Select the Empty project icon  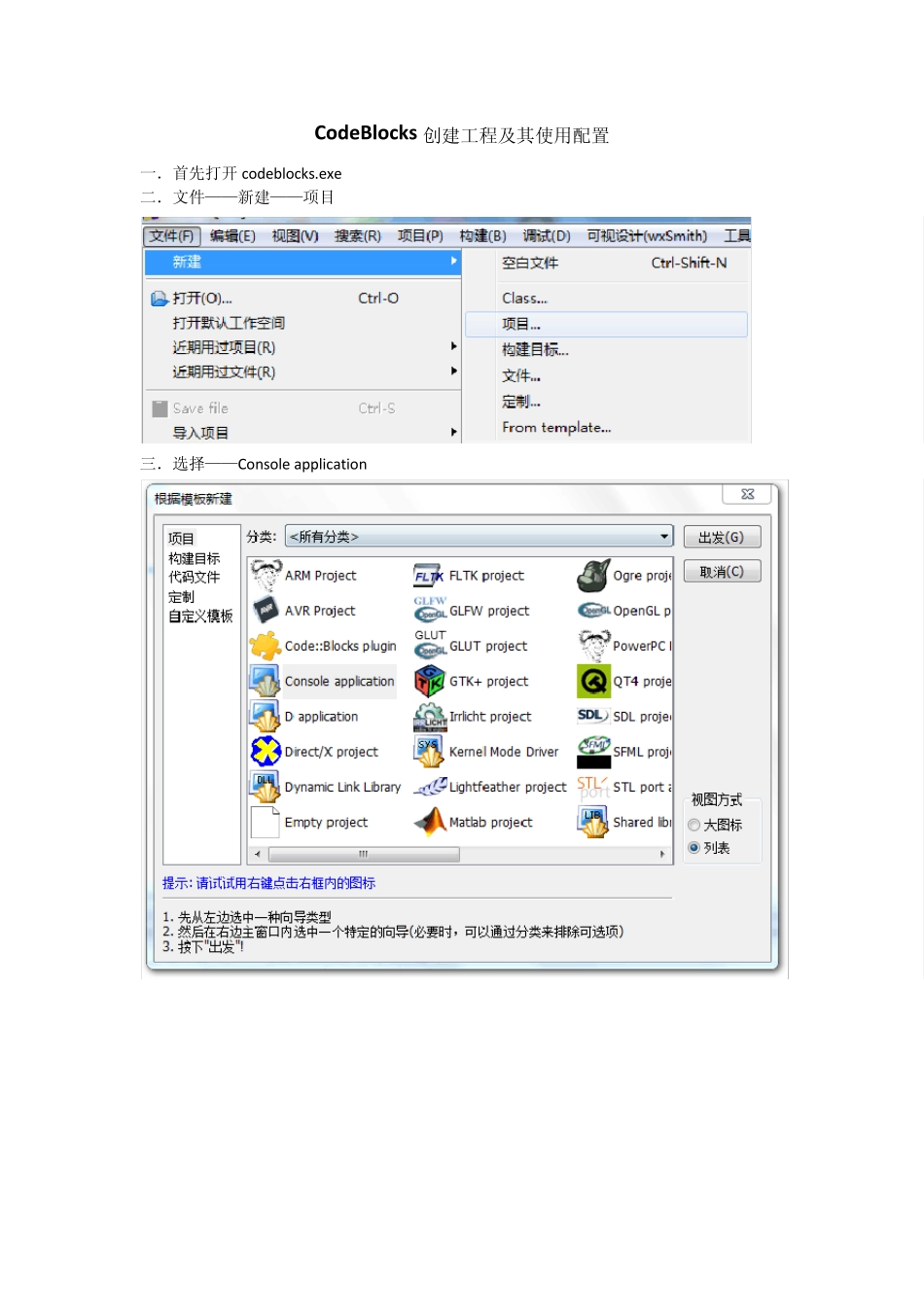point(266,823)
